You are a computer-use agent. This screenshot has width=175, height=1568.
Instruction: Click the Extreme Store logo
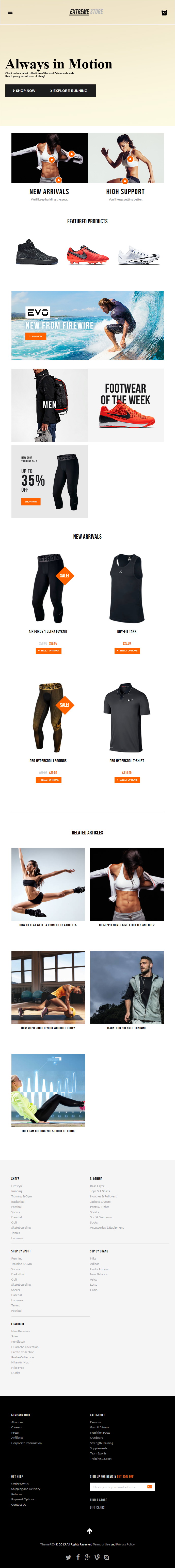[87, 12]
